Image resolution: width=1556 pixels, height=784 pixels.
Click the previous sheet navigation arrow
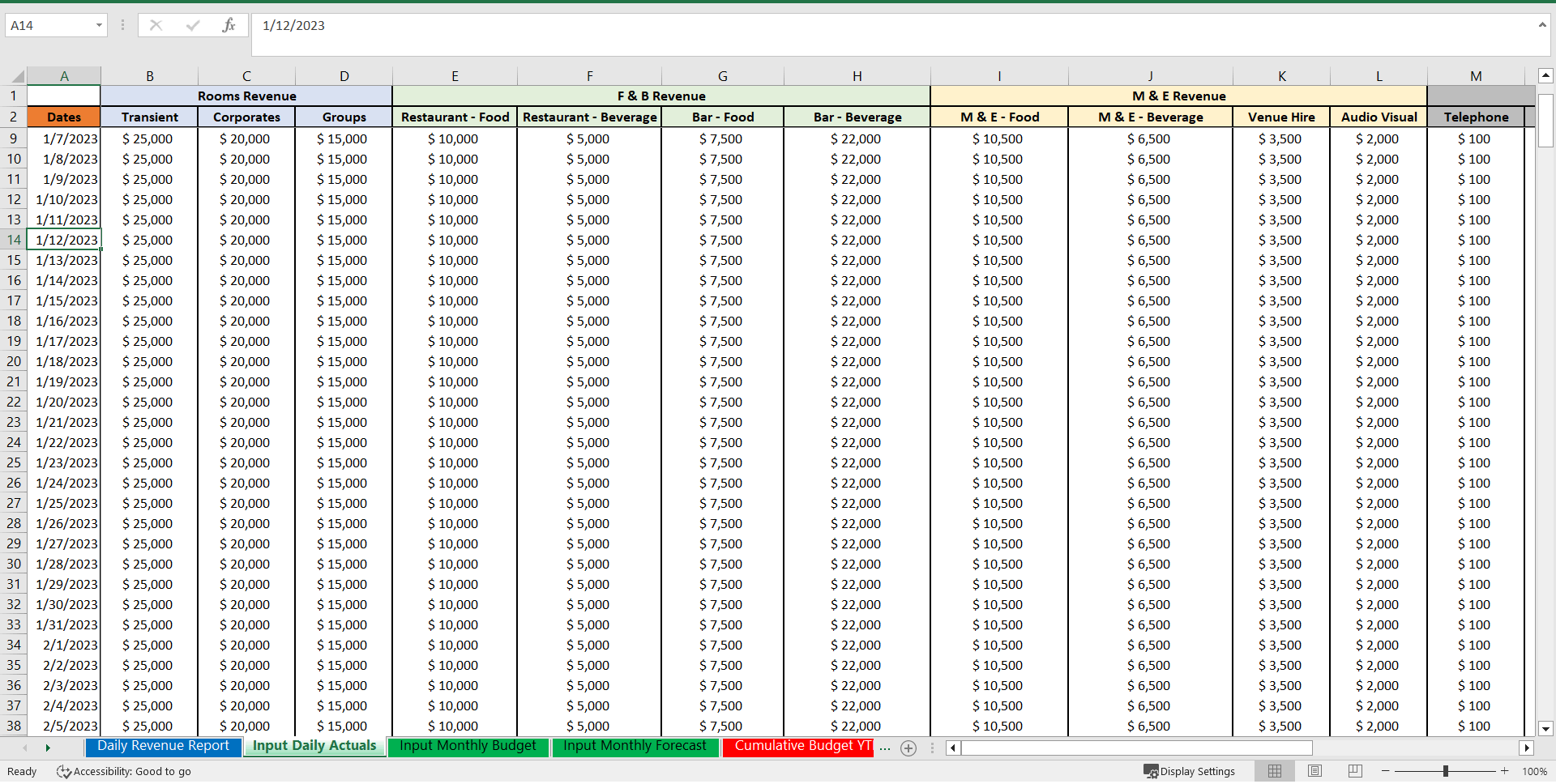tap(25, 748)
